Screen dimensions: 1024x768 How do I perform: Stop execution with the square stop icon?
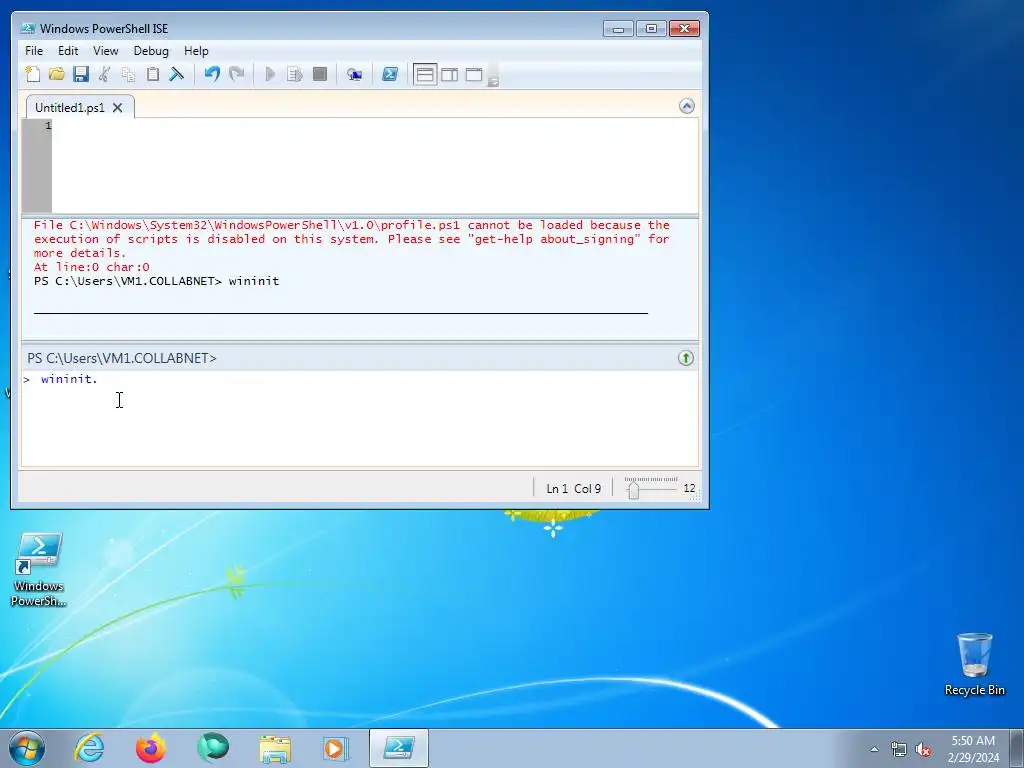319,74
